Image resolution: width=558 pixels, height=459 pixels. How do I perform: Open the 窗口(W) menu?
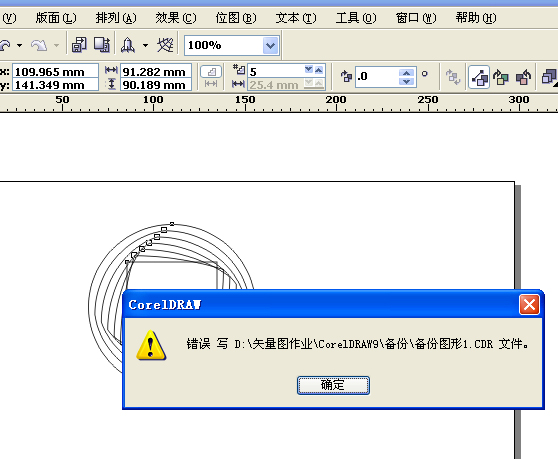pyautogui.click(x=416, y=18)
